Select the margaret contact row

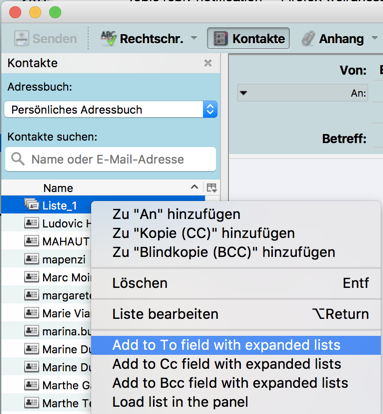tap(47, 295)
